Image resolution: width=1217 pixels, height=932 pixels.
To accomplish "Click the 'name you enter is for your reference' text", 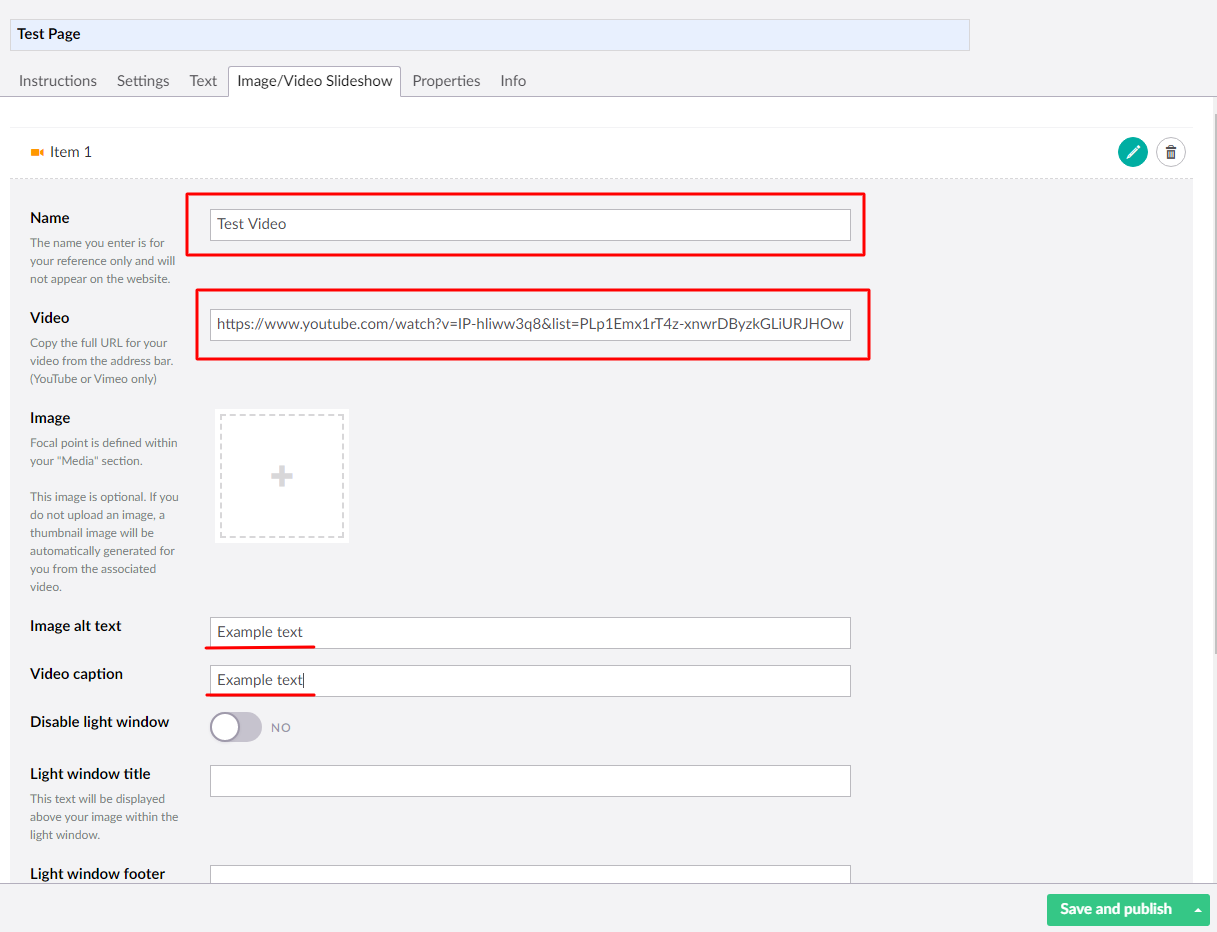I will 103,261.
